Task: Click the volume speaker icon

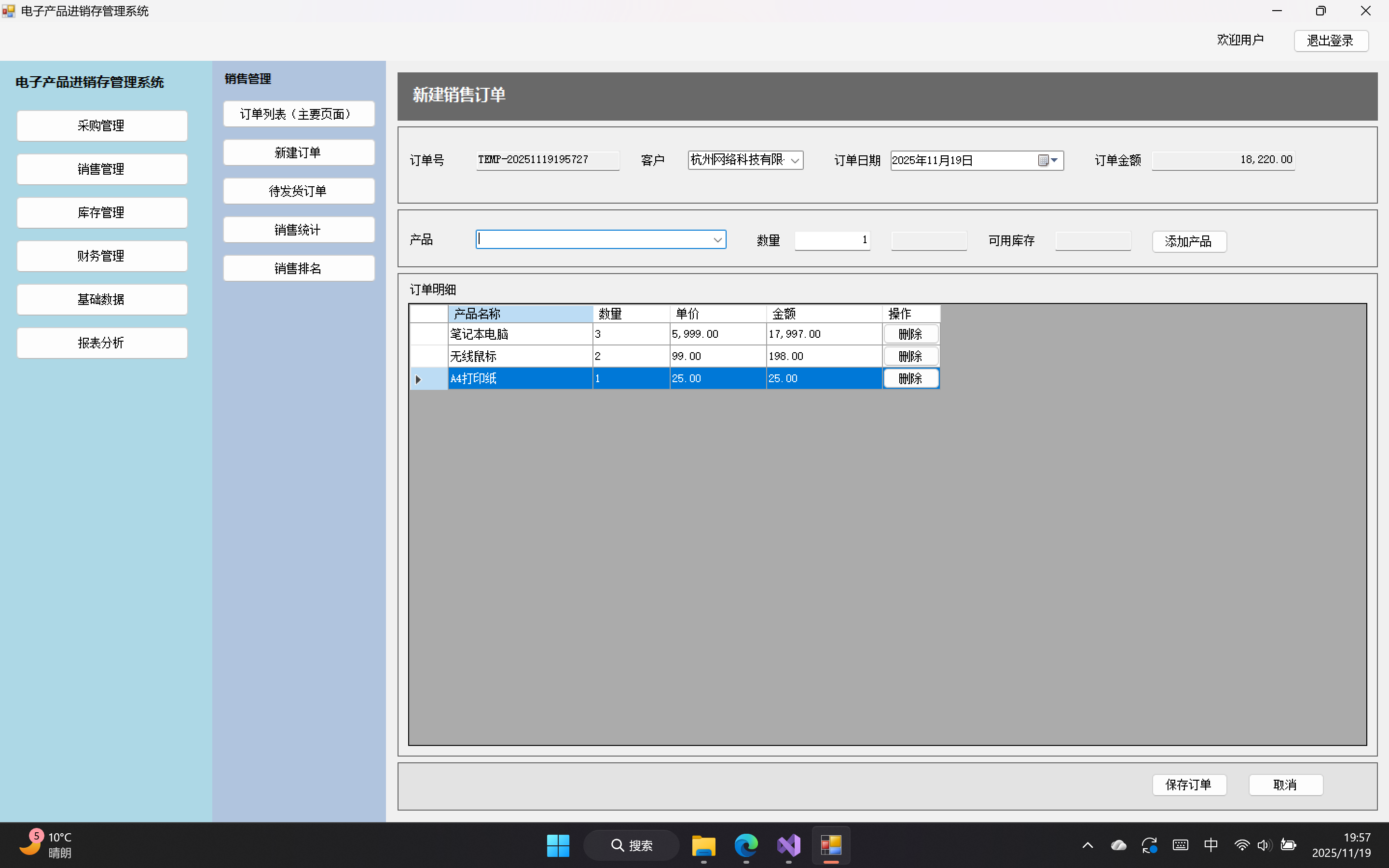Action: [1263, 845]
